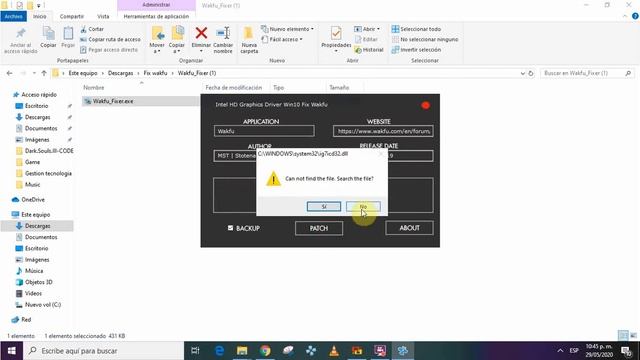Open Task View on taskbar
Image resolution: width=640 pixels, height=360 pixels.
[195, 351]
